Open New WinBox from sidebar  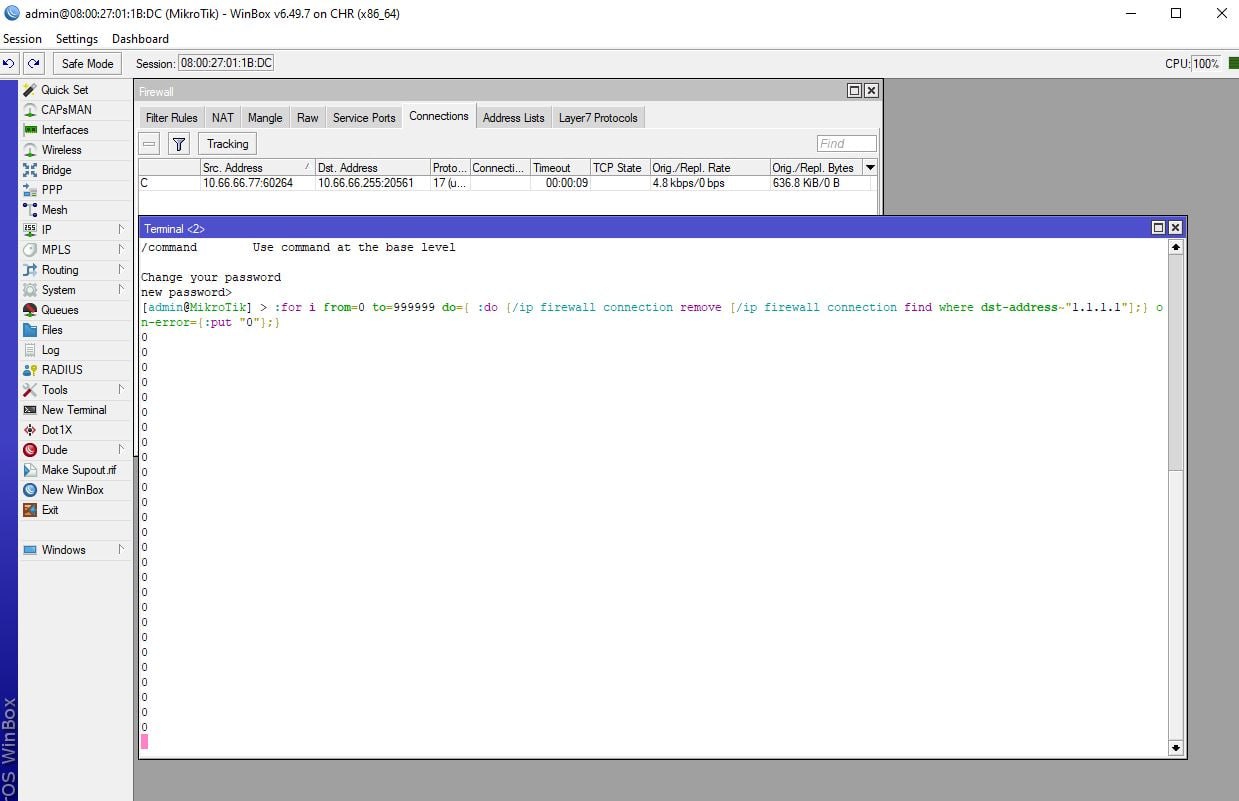pos(75,490)
